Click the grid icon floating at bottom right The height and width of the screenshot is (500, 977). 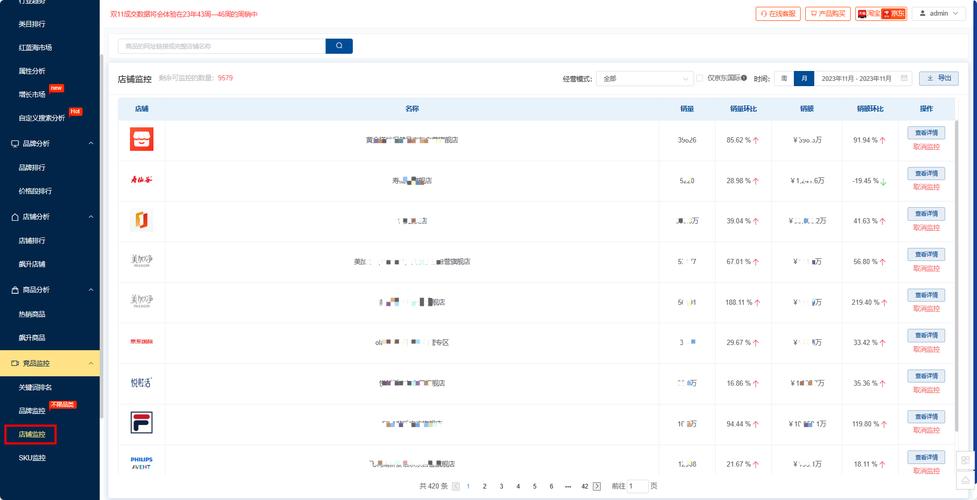pyautogui.click(x=965, y=460)
